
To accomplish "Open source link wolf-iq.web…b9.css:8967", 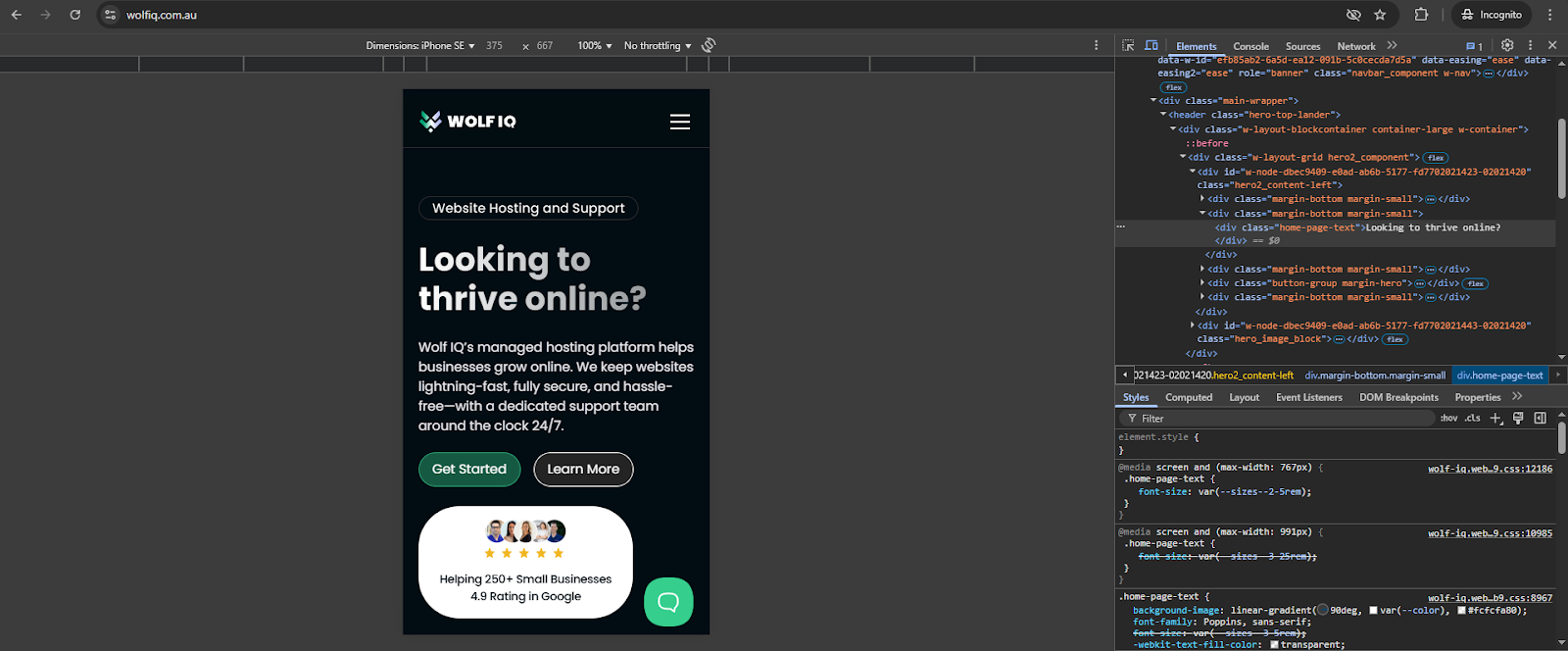I will [x=1490, y=597].
